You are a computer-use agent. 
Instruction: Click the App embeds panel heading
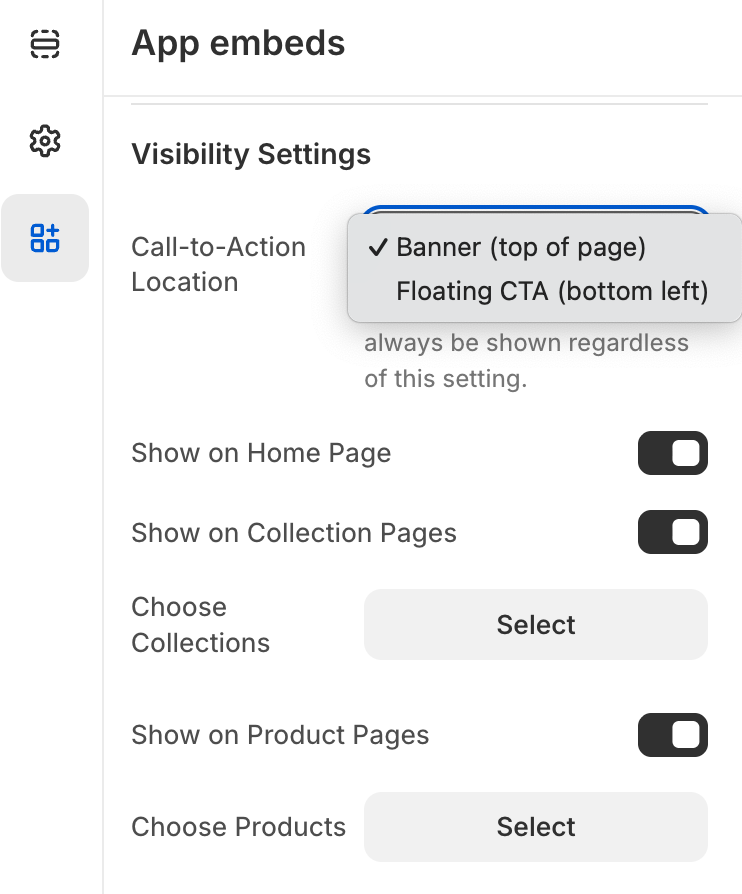pyautogui.click(x=238, y=43)
